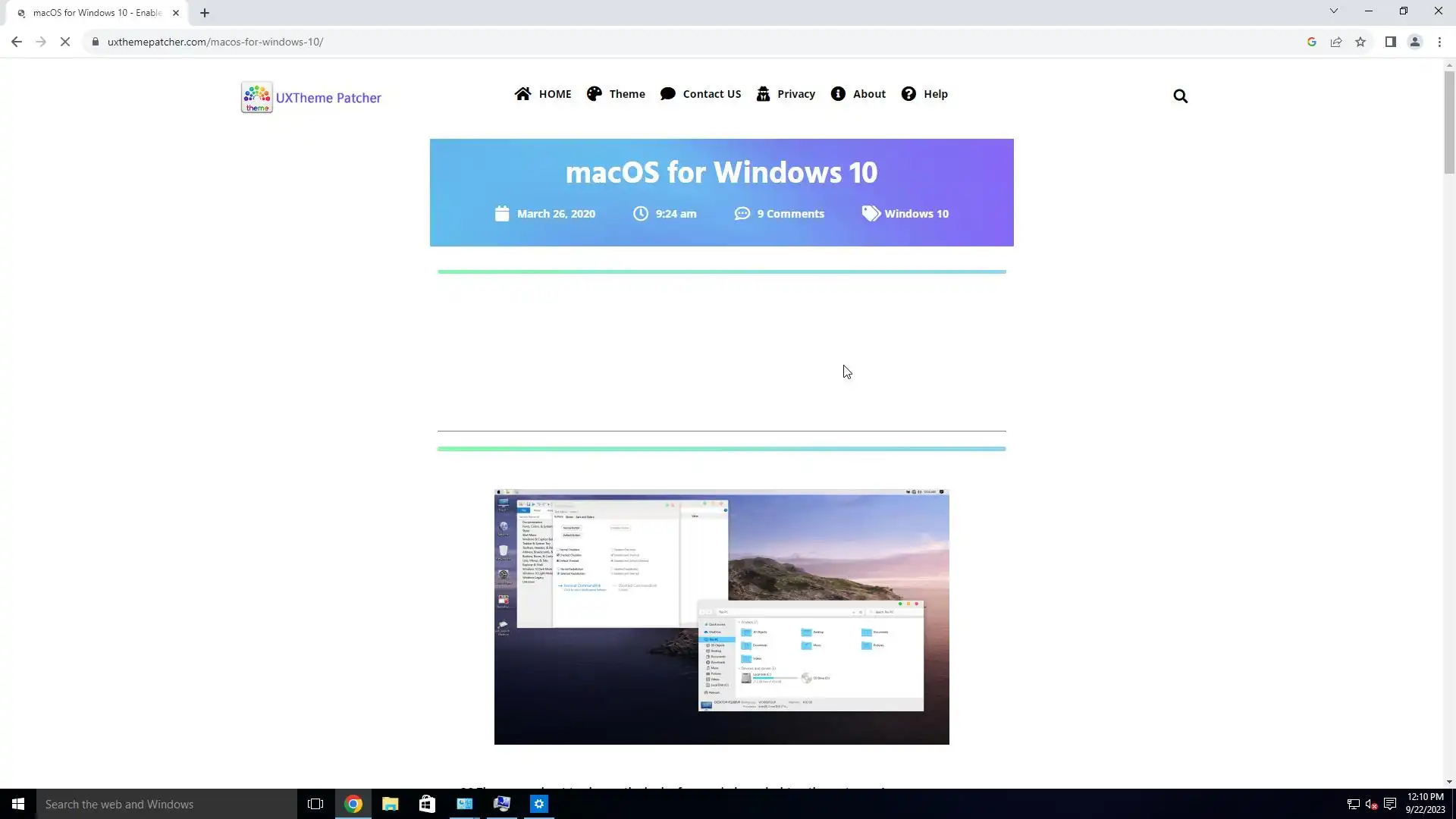Open Chrome three-dot menu
The image size is (1456, 819).
(1439, 42)
